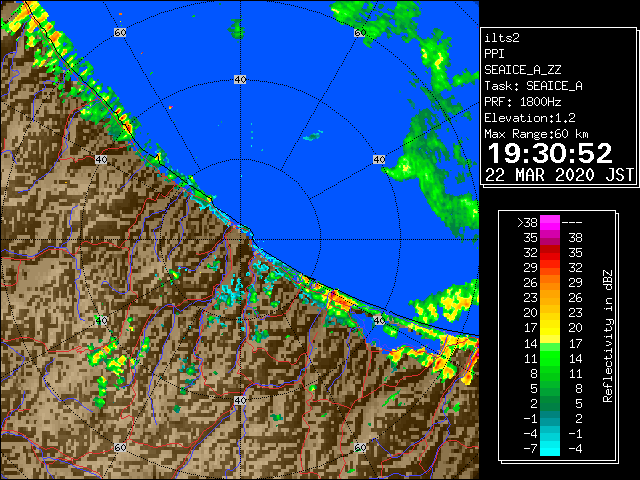640x480 pixels.
Task: Click the "Max Range:60 km" line
Action: coord(536,134)
